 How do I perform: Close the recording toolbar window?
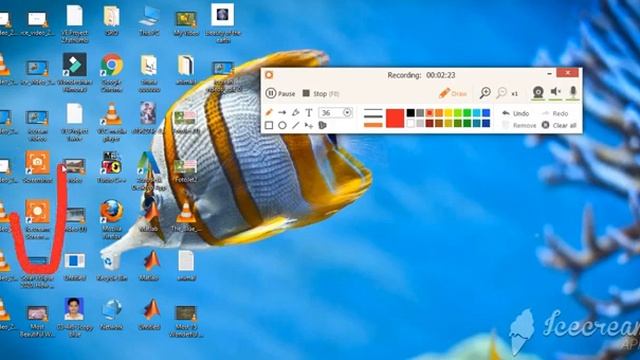point(567,73)
